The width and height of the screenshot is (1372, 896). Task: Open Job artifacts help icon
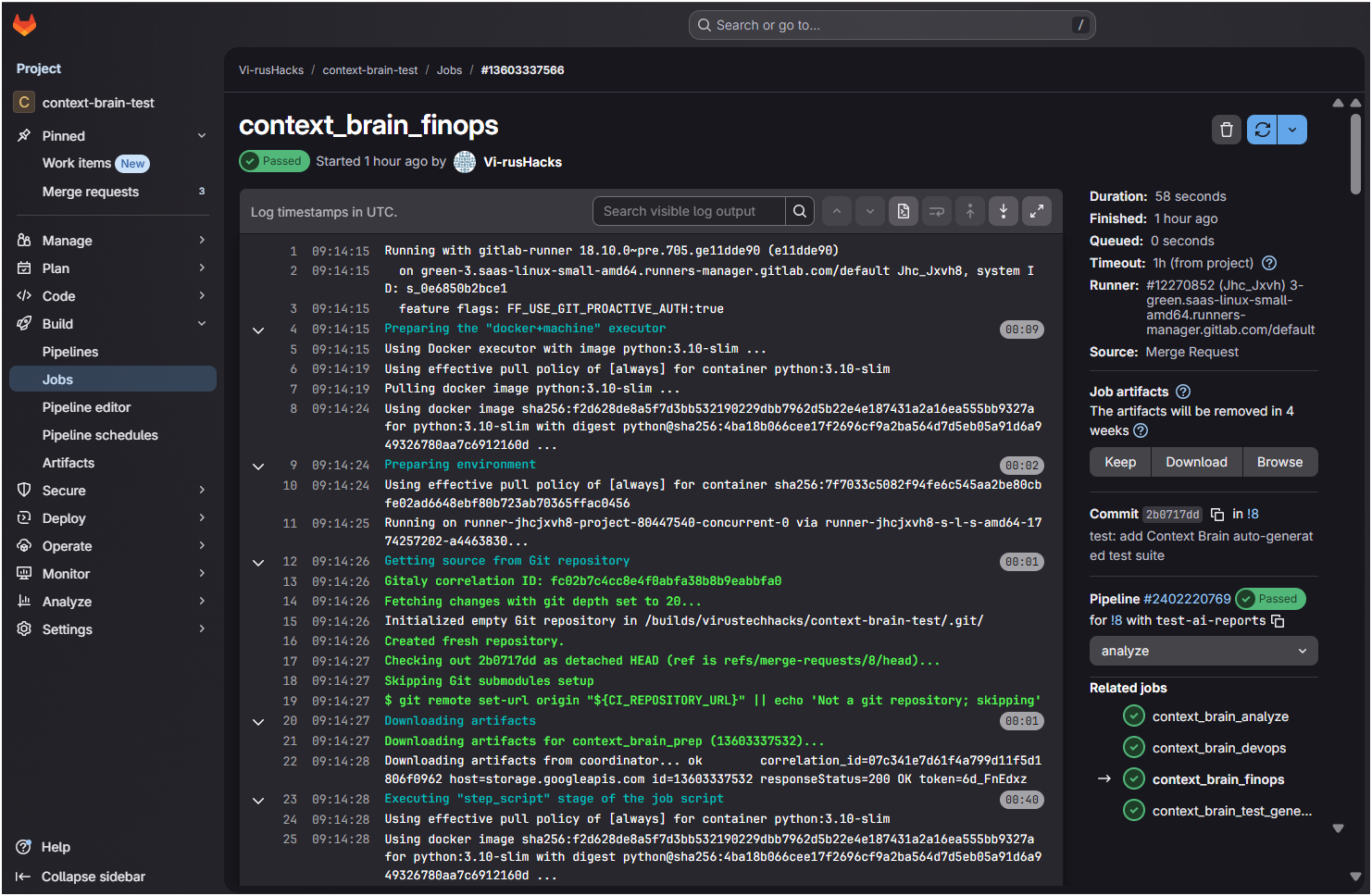click(x=1183, y=392)
